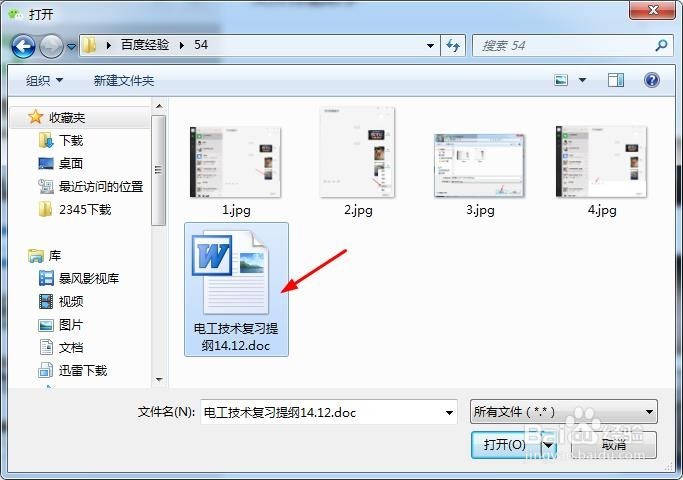
Task: Change view using the view icon
Action: (561, 80)
